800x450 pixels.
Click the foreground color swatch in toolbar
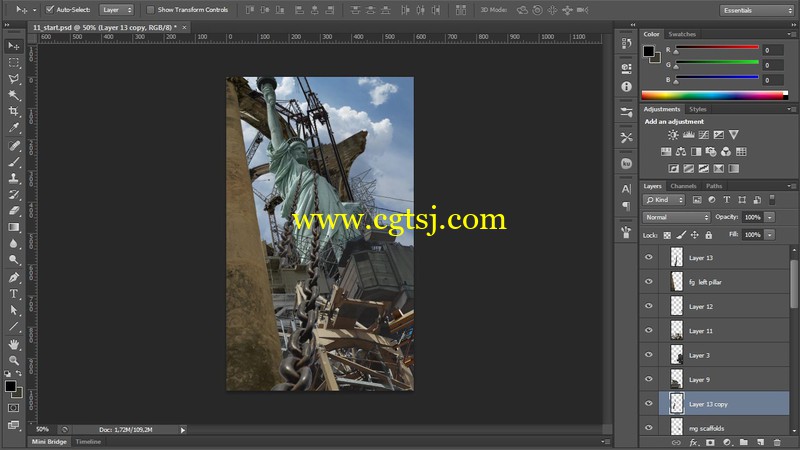pyautogui.click(x=10, y=386)
